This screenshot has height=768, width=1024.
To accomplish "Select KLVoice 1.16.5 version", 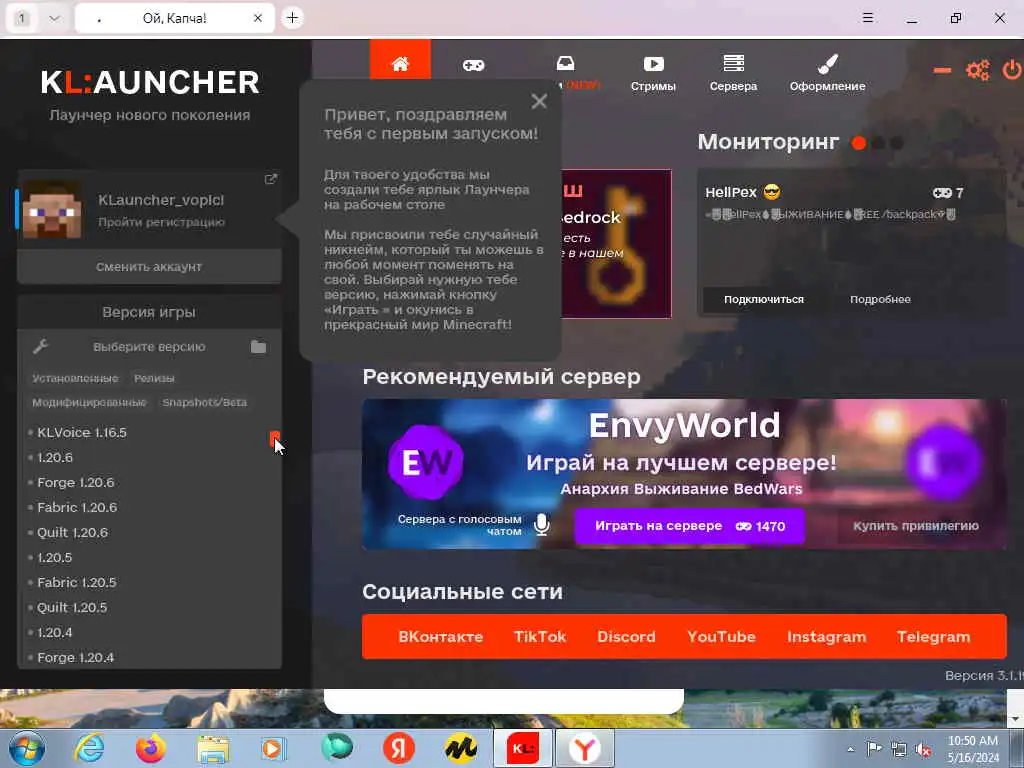I will 82,432.
